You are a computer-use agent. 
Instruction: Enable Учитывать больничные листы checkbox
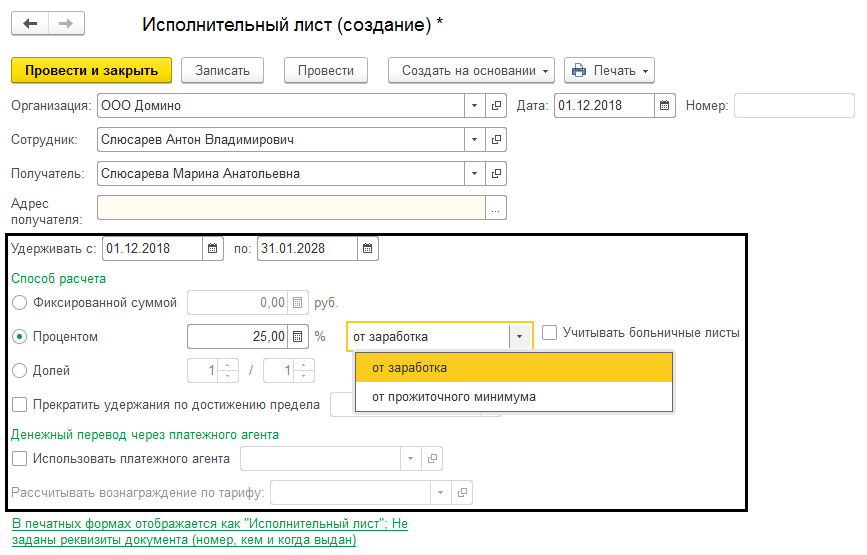pos(550,332)
